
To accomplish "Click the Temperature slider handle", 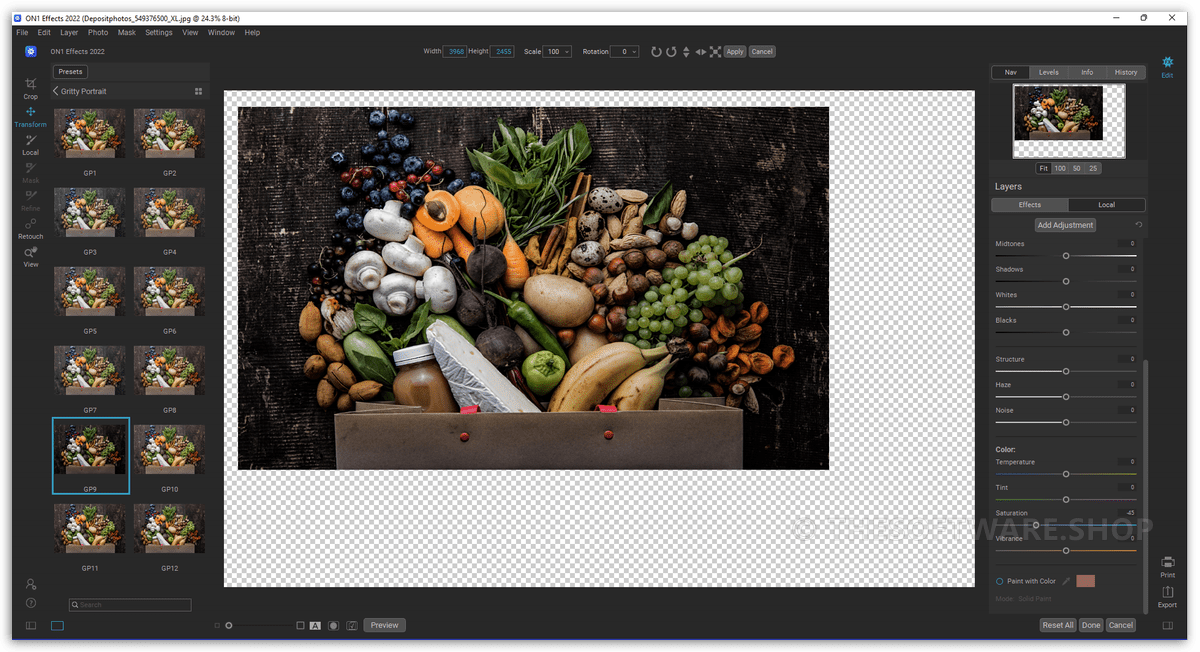I will [x=1066, y=474].
